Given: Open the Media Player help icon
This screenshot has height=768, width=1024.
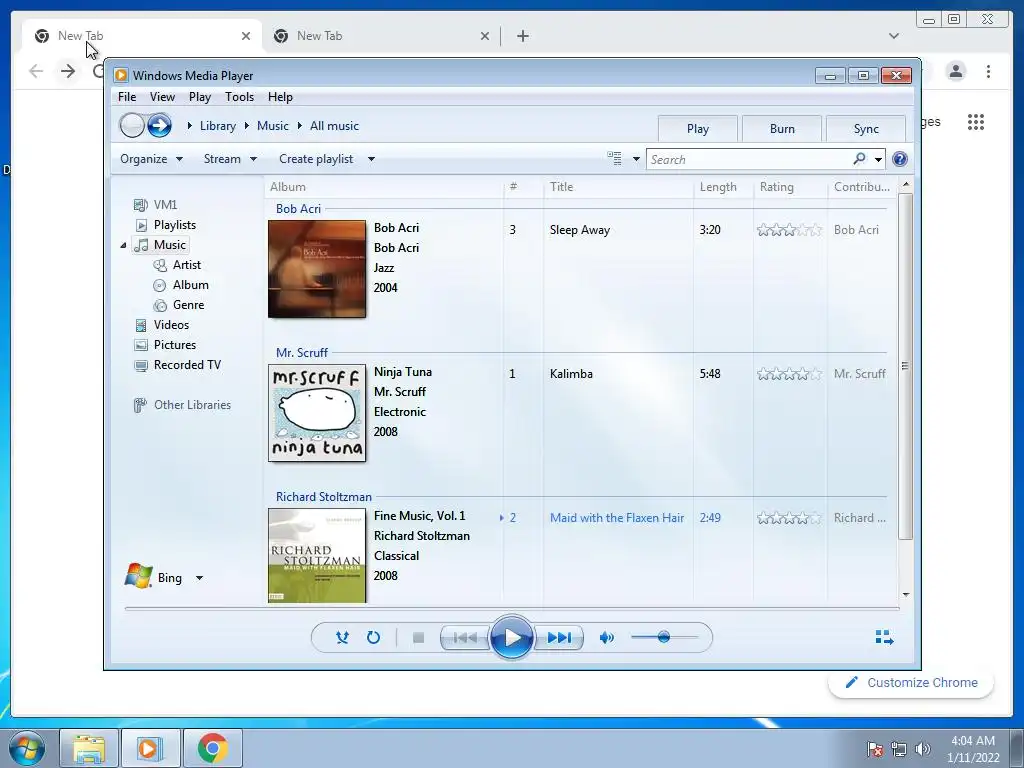Looking at the screenshot, I should click(900, 159).
